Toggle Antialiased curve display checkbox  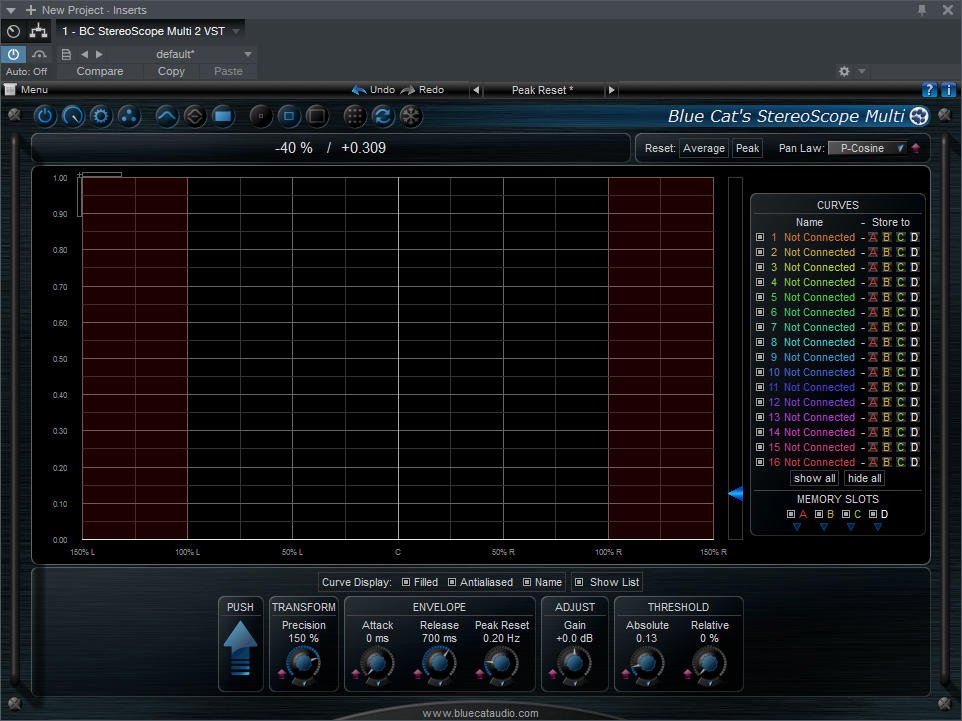pos(452,582)
